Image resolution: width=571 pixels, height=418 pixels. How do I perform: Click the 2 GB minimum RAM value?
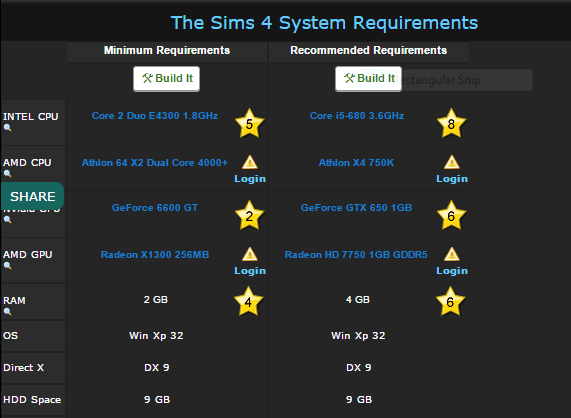[x=156, y=300]
